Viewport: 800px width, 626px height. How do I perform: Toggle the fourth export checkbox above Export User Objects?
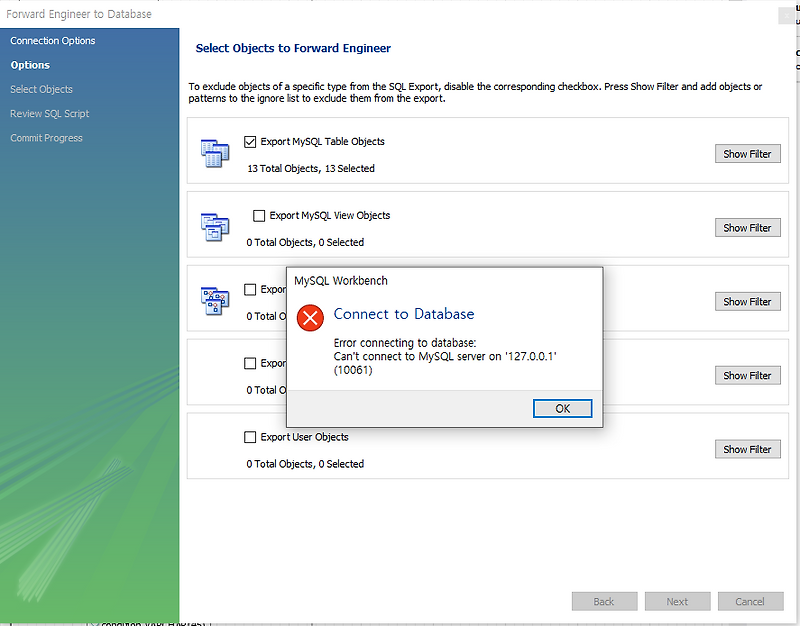(x=250, y=363)
